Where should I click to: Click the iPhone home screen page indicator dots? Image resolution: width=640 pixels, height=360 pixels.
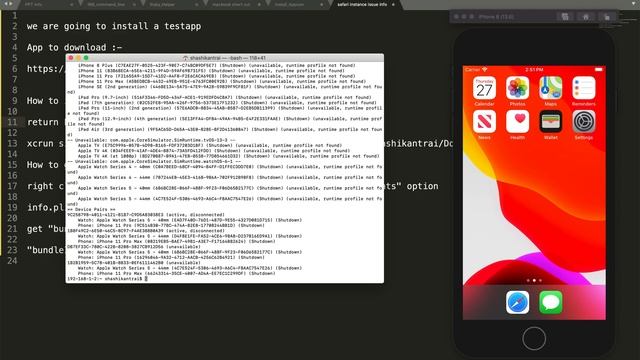coord(534,280)
